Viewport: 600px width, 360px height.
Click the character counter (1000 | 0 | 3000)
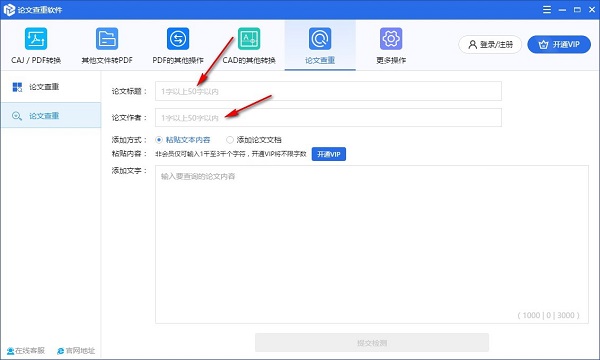pos(548,315)
